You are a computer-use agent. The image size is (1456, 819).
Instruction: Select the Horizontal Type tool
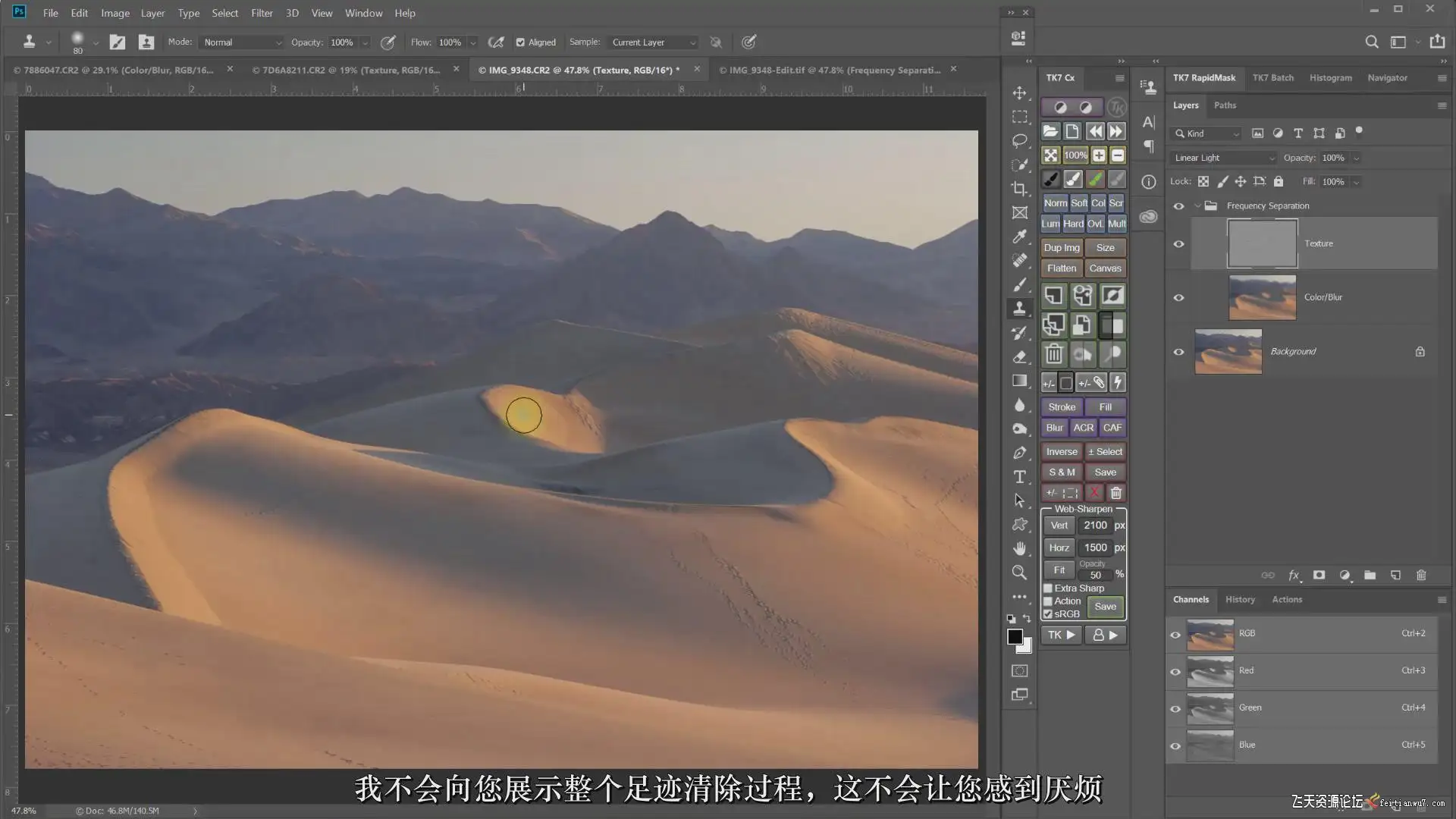1020,477
